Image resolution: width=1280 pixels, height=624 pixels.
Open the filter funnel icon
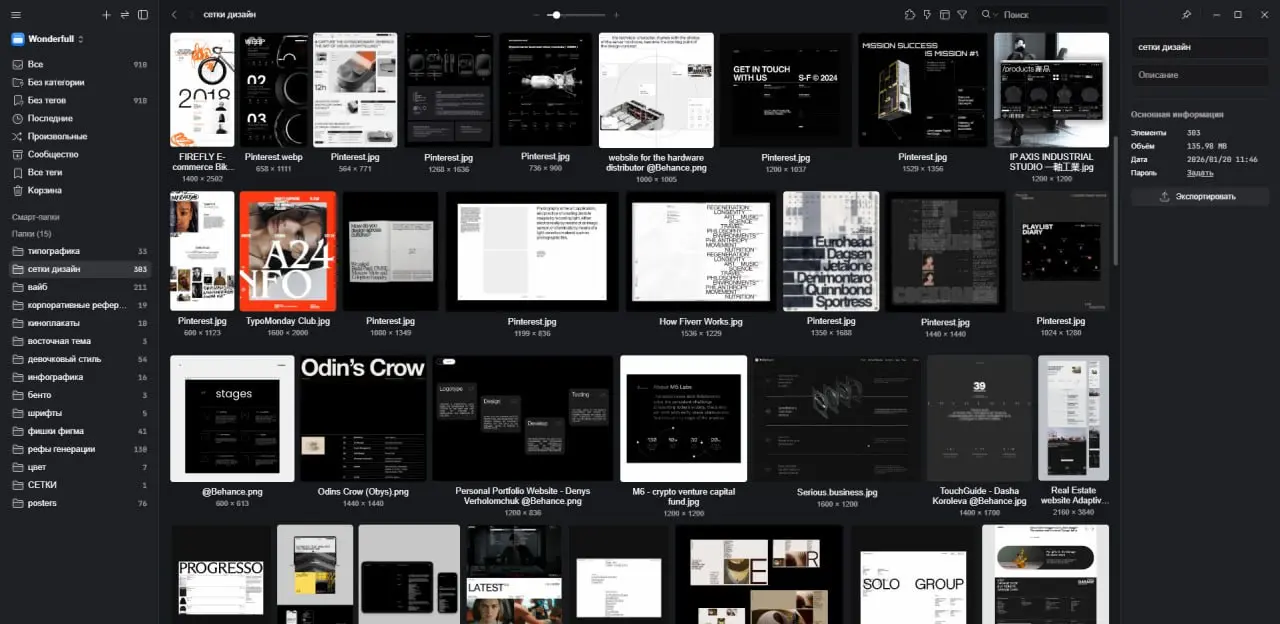[962, 15]
